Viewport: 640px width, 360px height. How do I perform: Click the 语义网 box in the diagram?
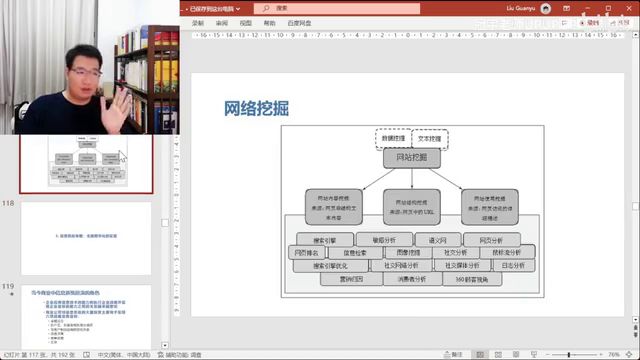[438, 240]
